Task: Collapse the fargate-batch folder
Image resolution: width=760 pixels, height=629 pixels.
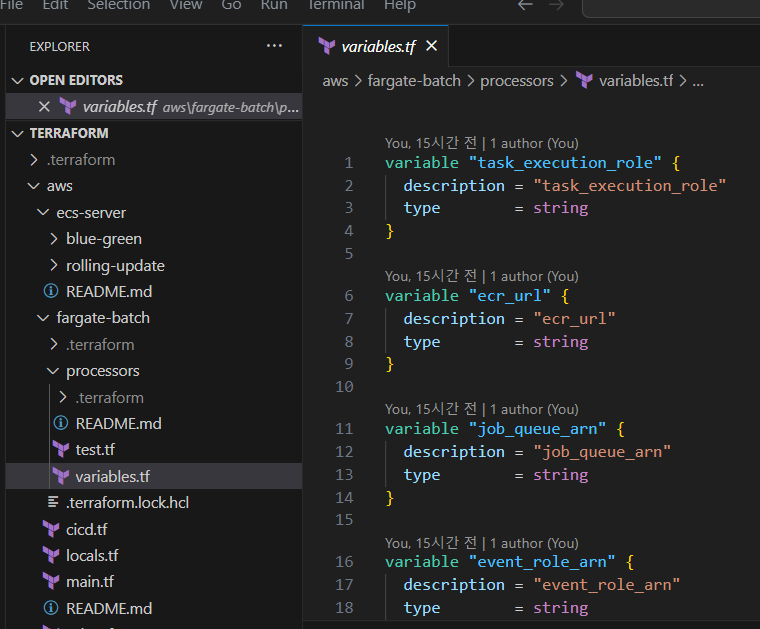Action: [x=44, y=318]
